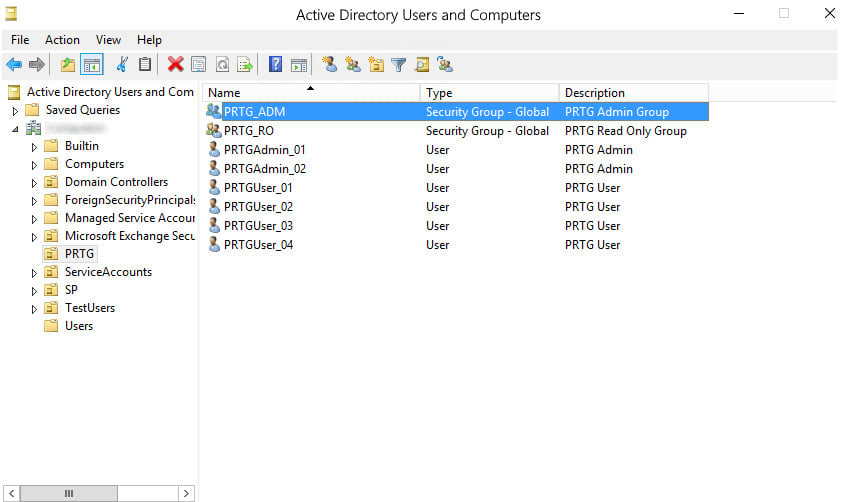Select the PRTGAdmin_02 user entry
843x502 pixels.
pyautogui.click(x=265, y=169)
